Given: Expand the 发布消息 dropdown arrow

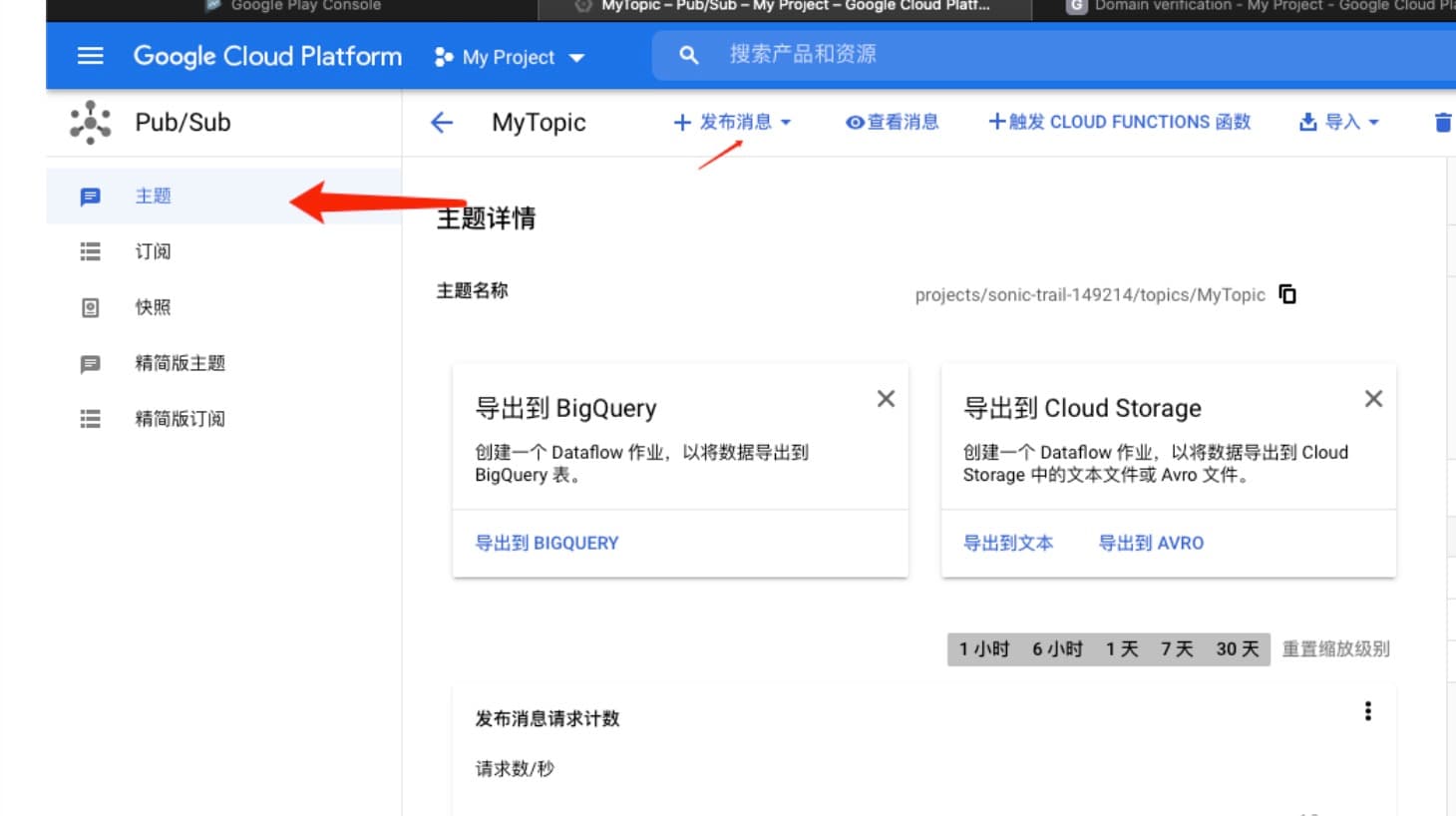Looking at the screenshot, I should point(786,123).
